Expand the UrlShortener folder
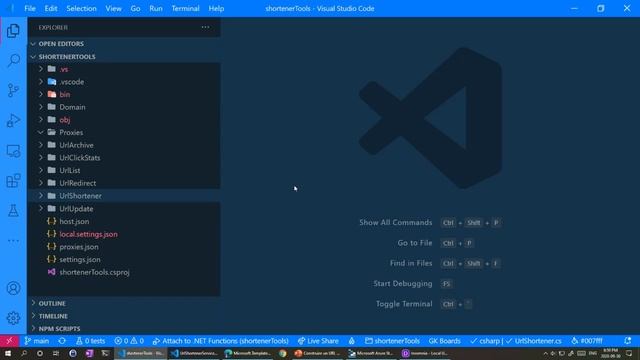Image resolution: width=640 pixels, height=360 pixels. [x=124, y=196]
